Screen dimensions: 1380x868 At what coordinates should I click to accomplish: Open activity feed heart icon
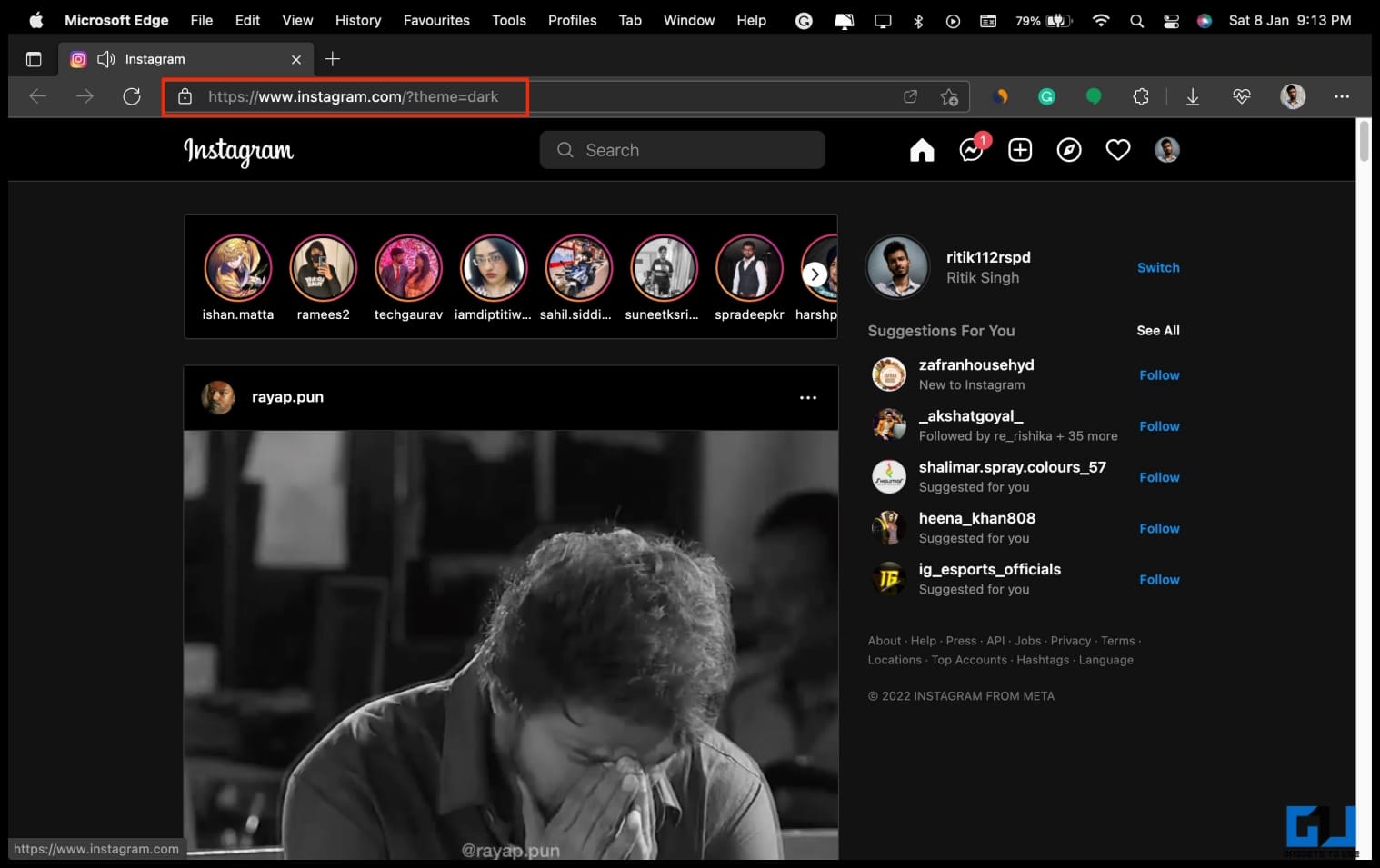(1118, 150)
